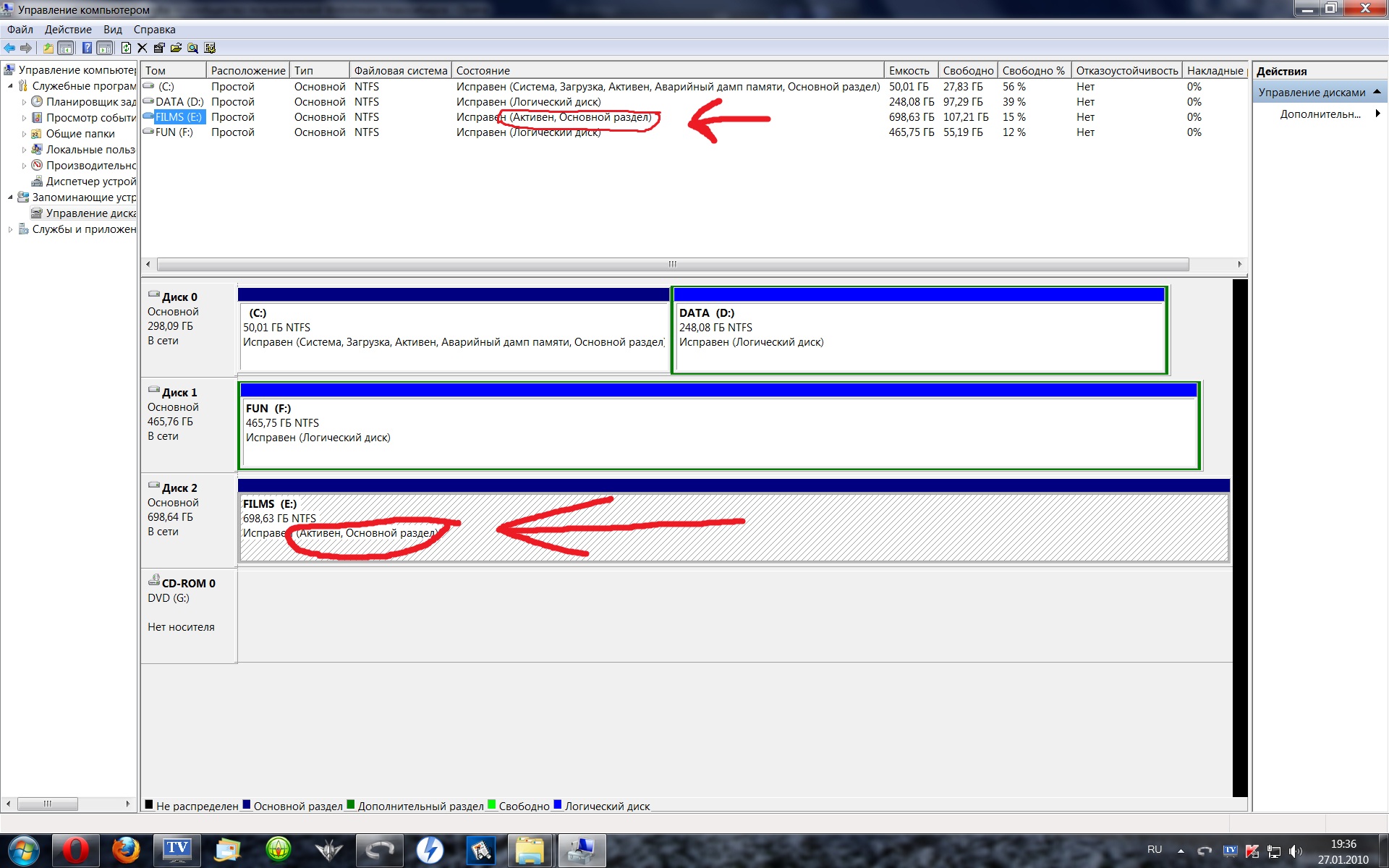1389x868 pixels.
Task: Sort volumes by the Емкость column header
Action: [909, 70]
